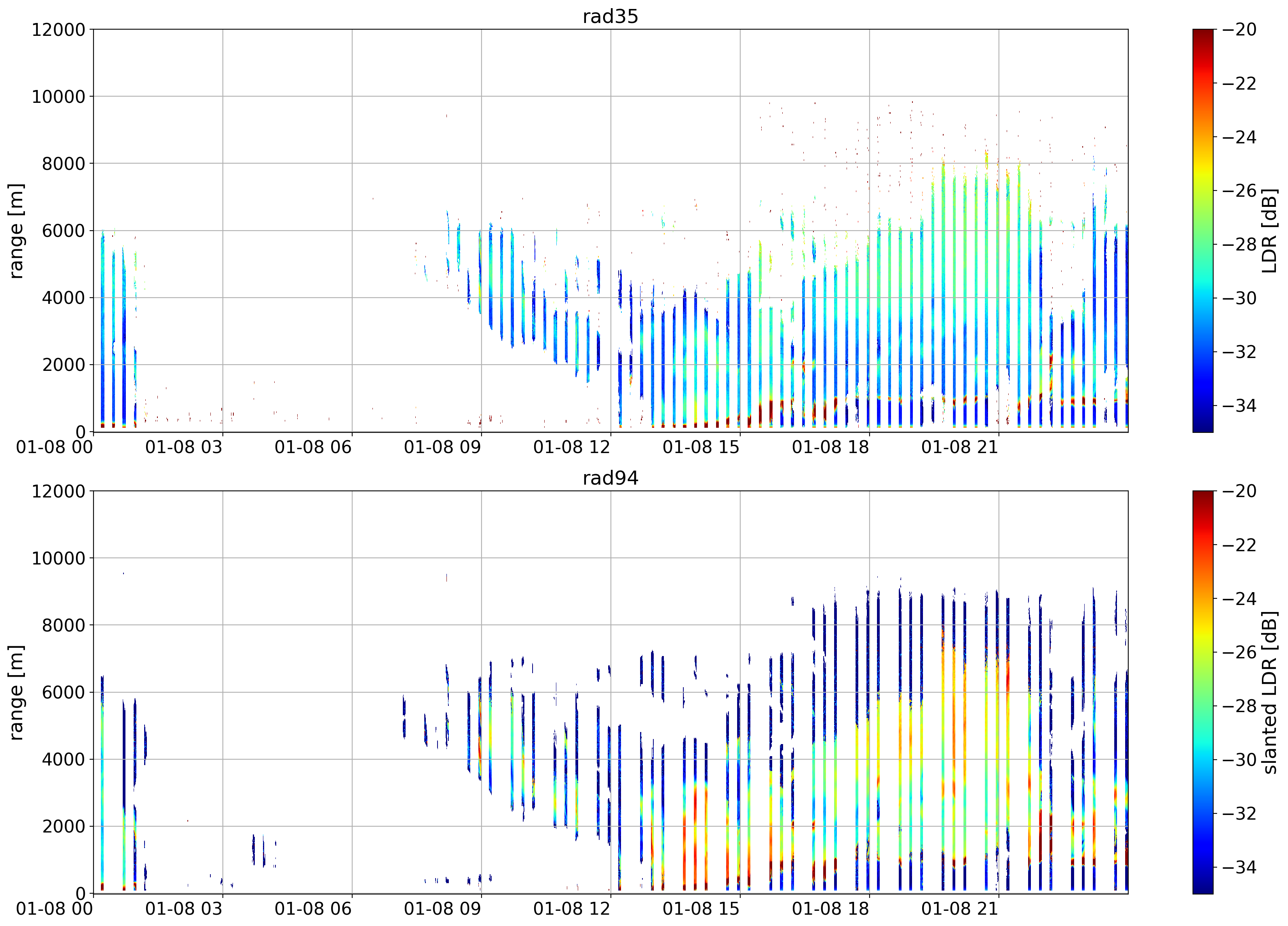Select the rad94 slanted LDR colorbar
This screenshot has height=926, width=1288.
point(1203,692)
